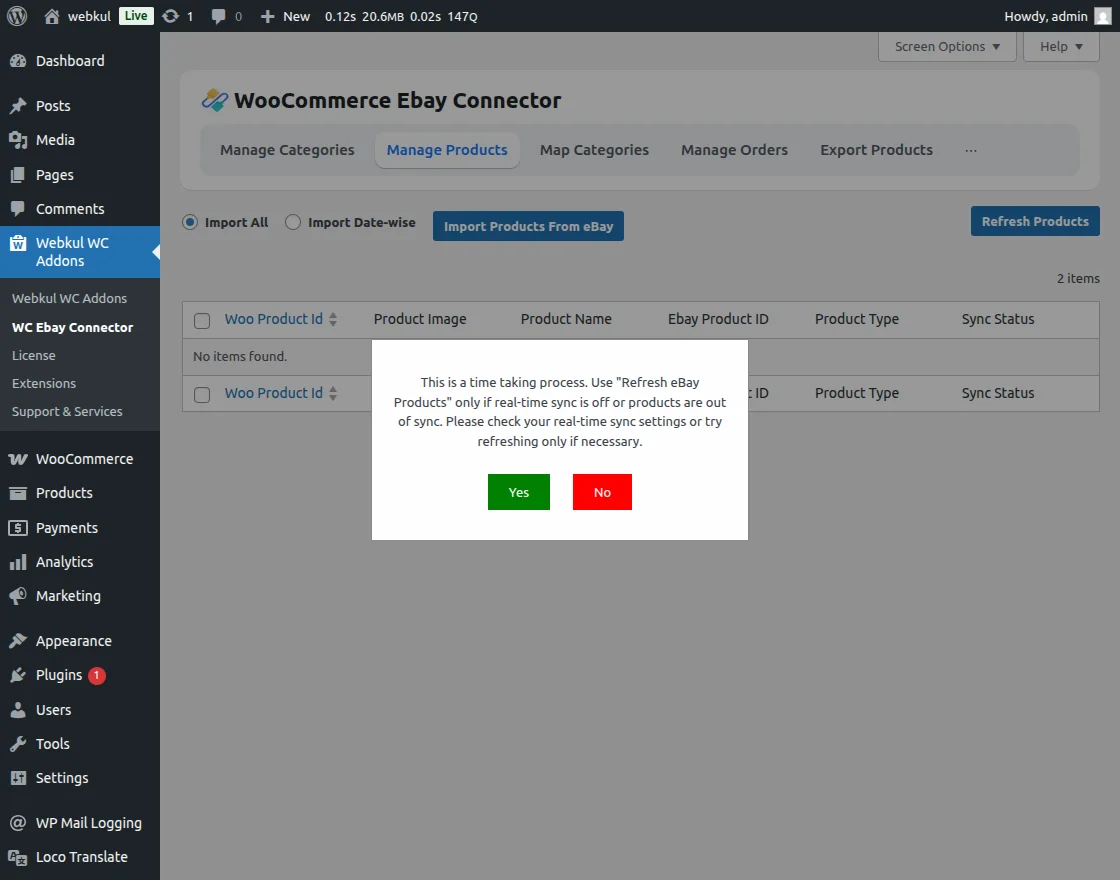The height and width of the screenshot is (880, 1120).
Task: Click the Sync Status column header
Action: (x=998, y=319)
